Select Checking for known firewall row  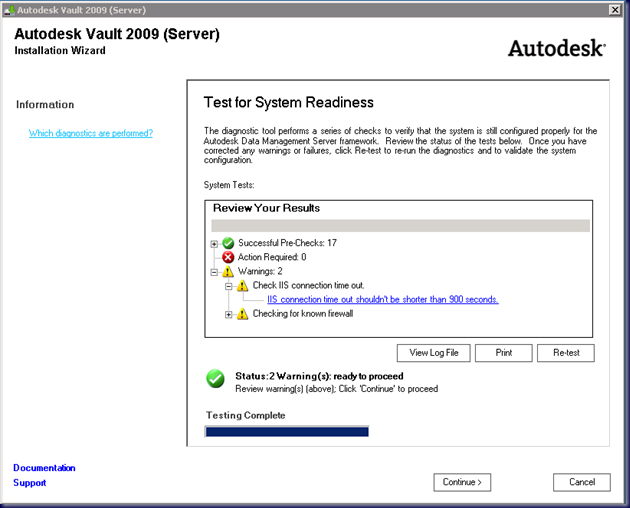click(x=303, y=313)
